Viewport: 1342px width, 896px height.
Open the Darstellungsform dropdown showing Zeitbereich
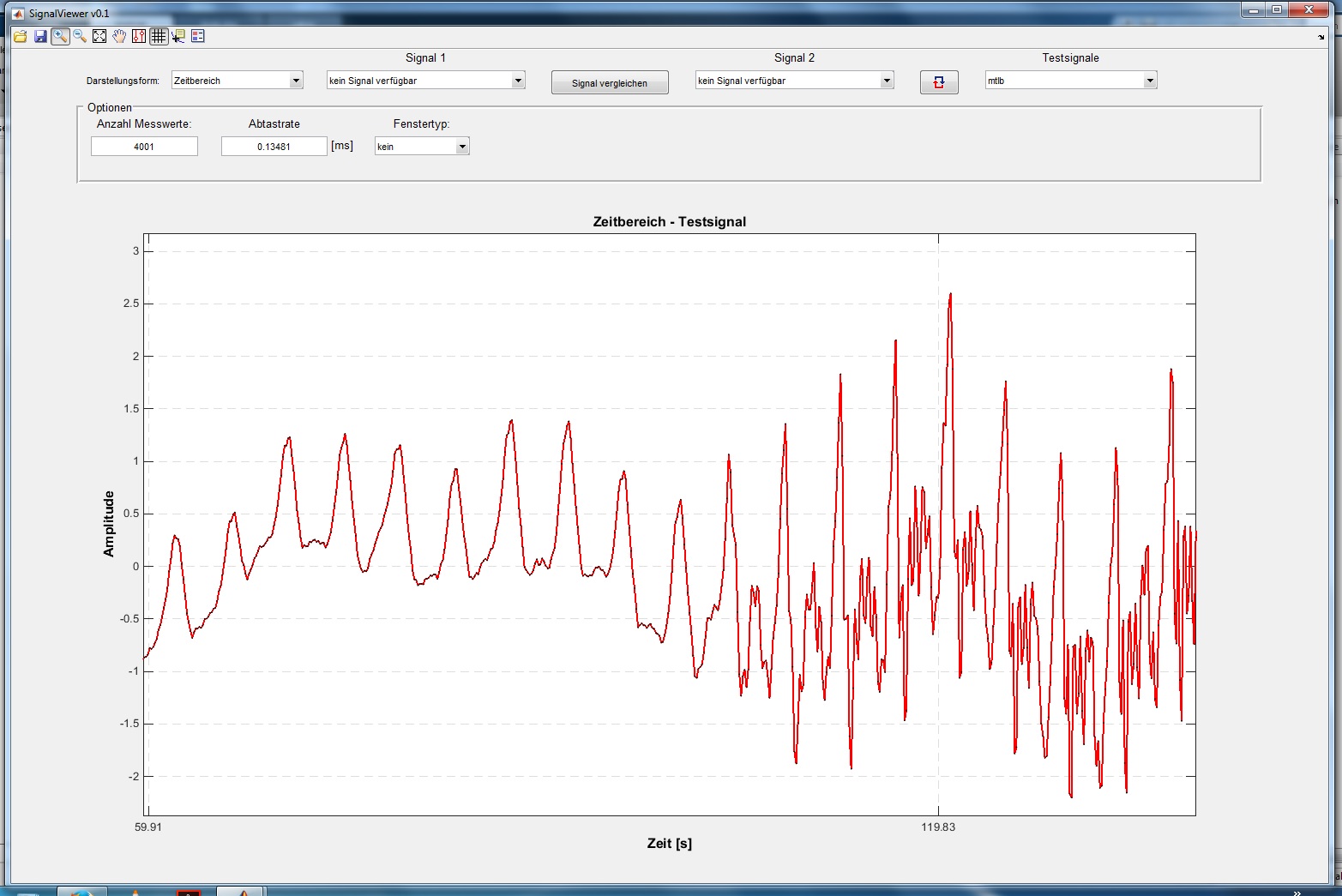(238, 81)
